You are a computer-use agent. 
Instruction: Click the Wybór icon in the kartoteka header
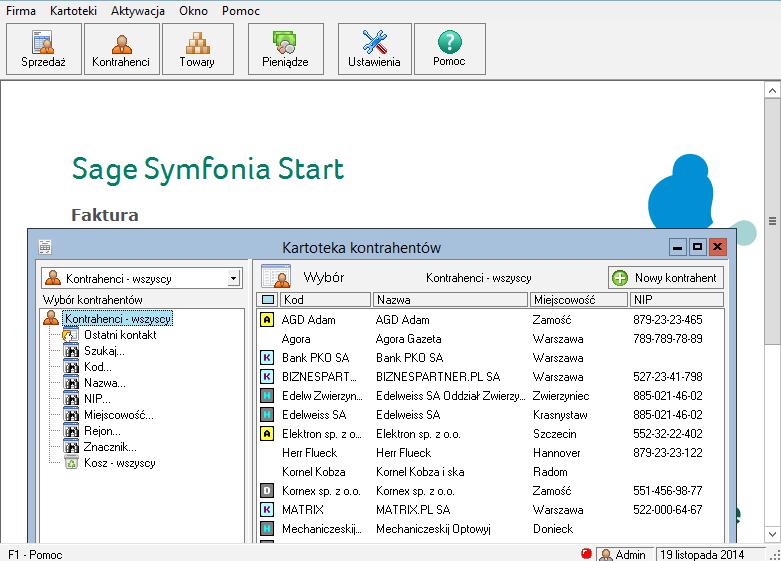[x=276, y=277]
